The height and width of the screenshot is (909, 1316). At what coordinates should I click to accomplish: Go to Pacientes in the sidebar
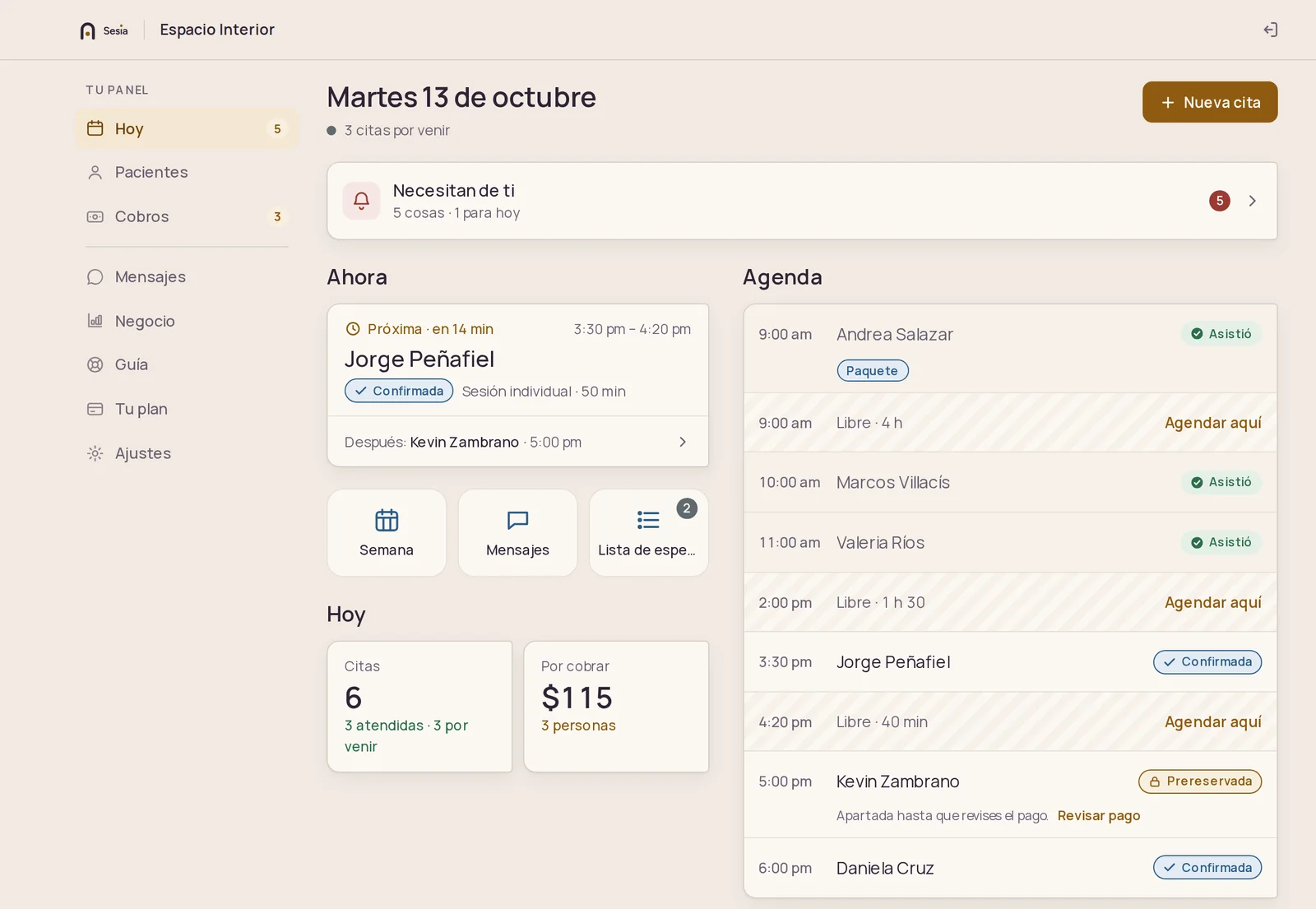188,172
